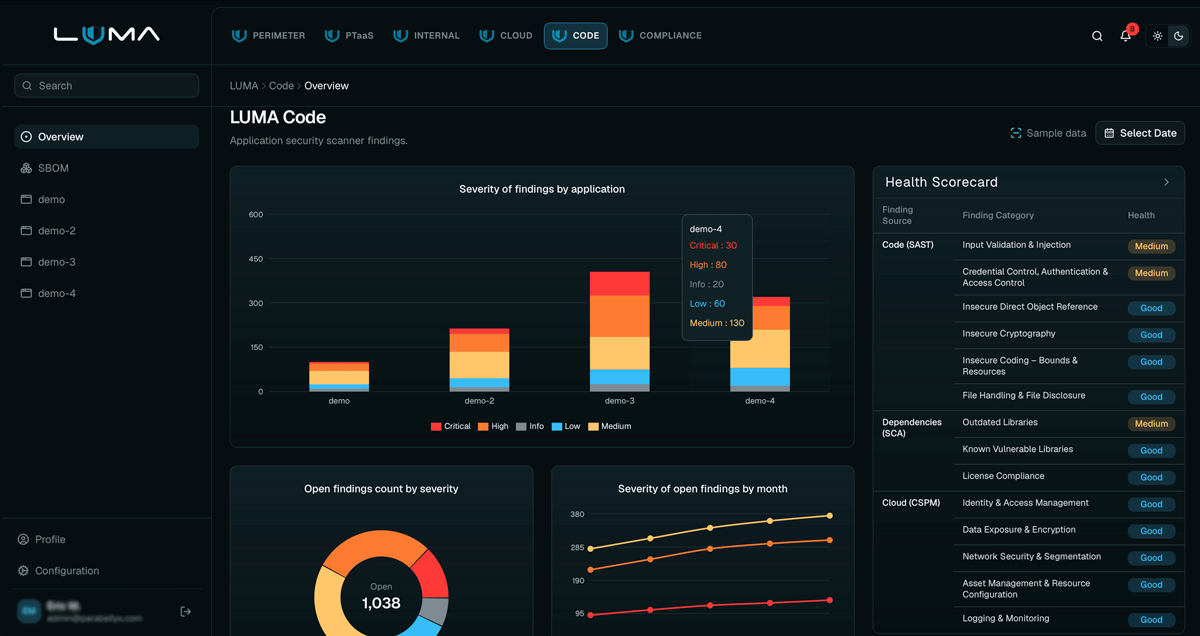
Task: Click the demo-3 folder icon
Action: coord(26,262)
